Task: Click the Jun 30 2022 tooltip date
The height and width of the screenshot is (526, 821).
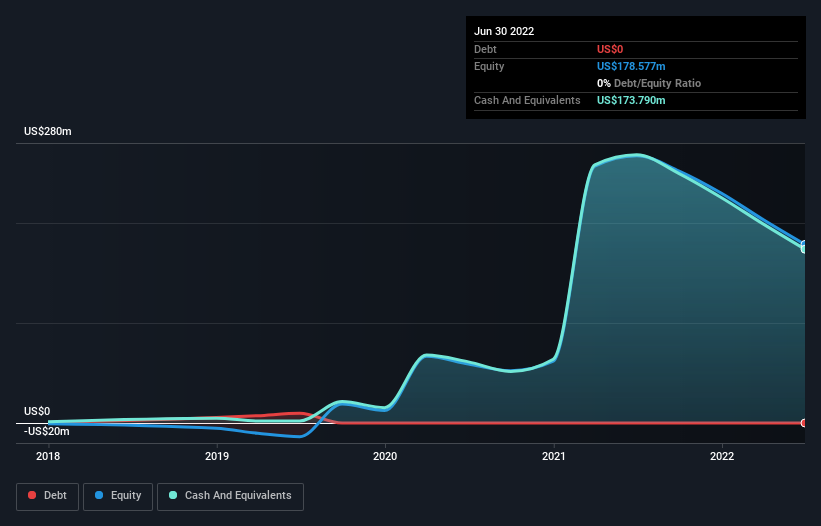Action: 504,31
